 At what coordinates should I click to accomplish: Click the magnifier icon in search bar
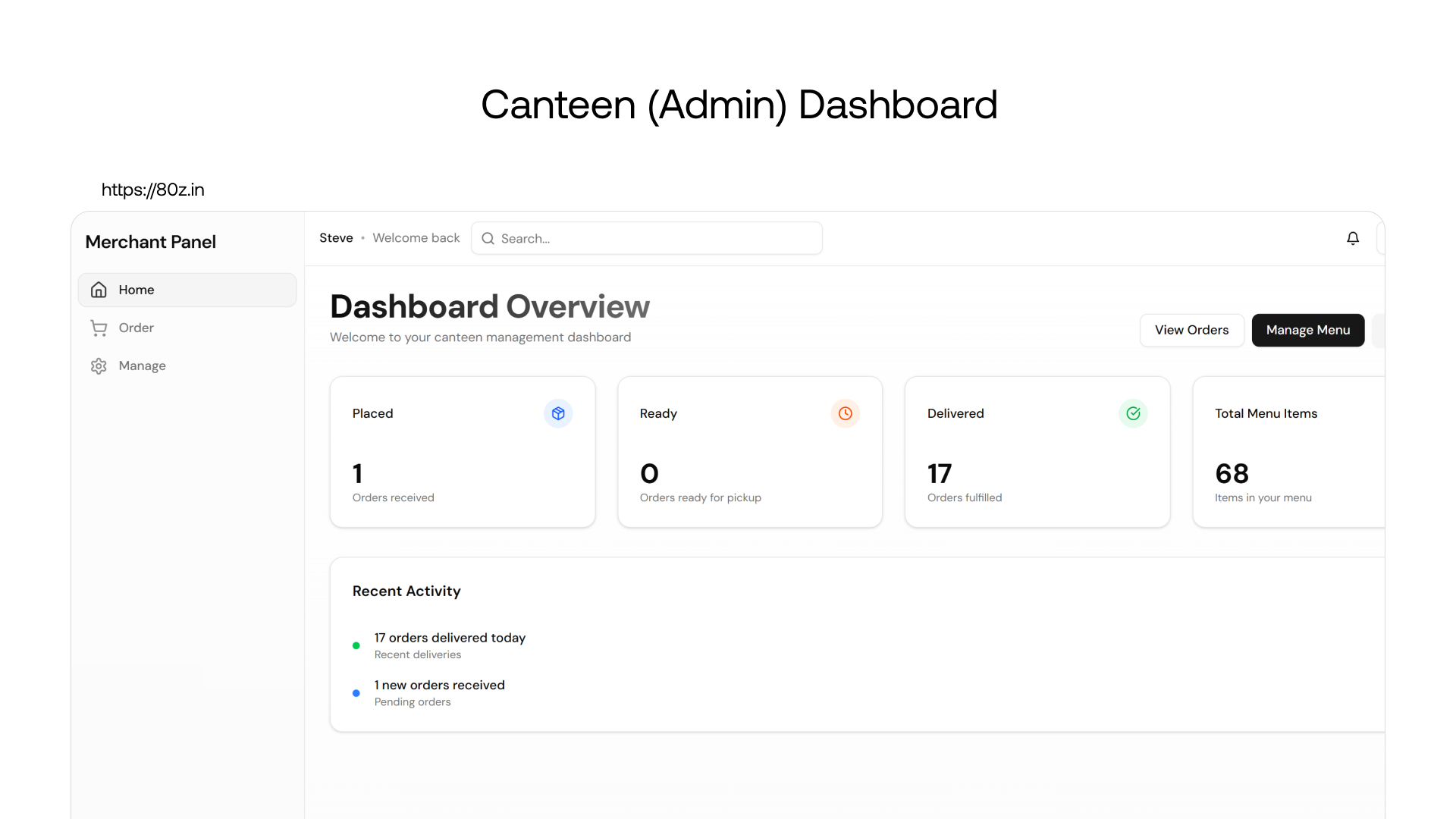(x=488, y=238)
